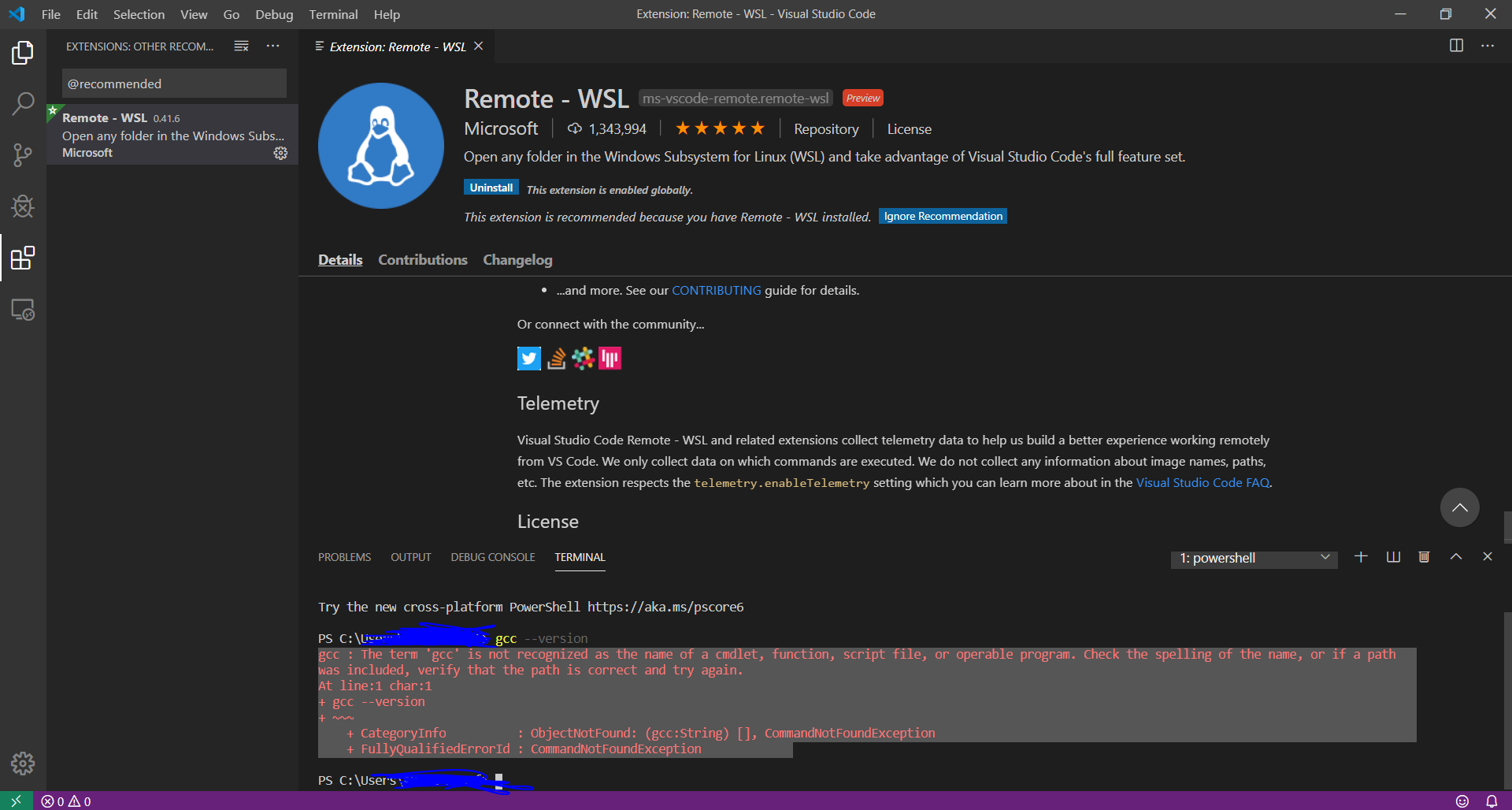The width and height of the screenshot is (1512, 810).
Task: Open the Microsoft publisher link
Action: (x=501, y=128)
